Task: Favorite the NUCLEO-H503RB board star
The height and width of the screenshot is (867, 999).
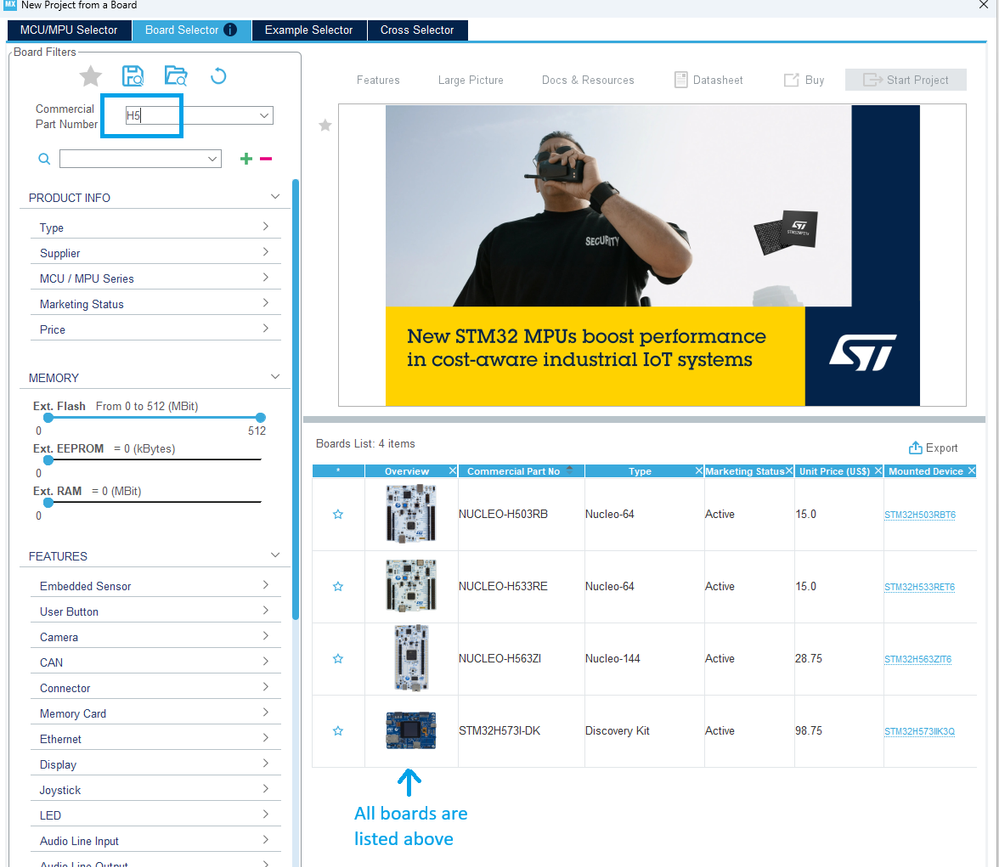Action: click(x=338, y=514)
